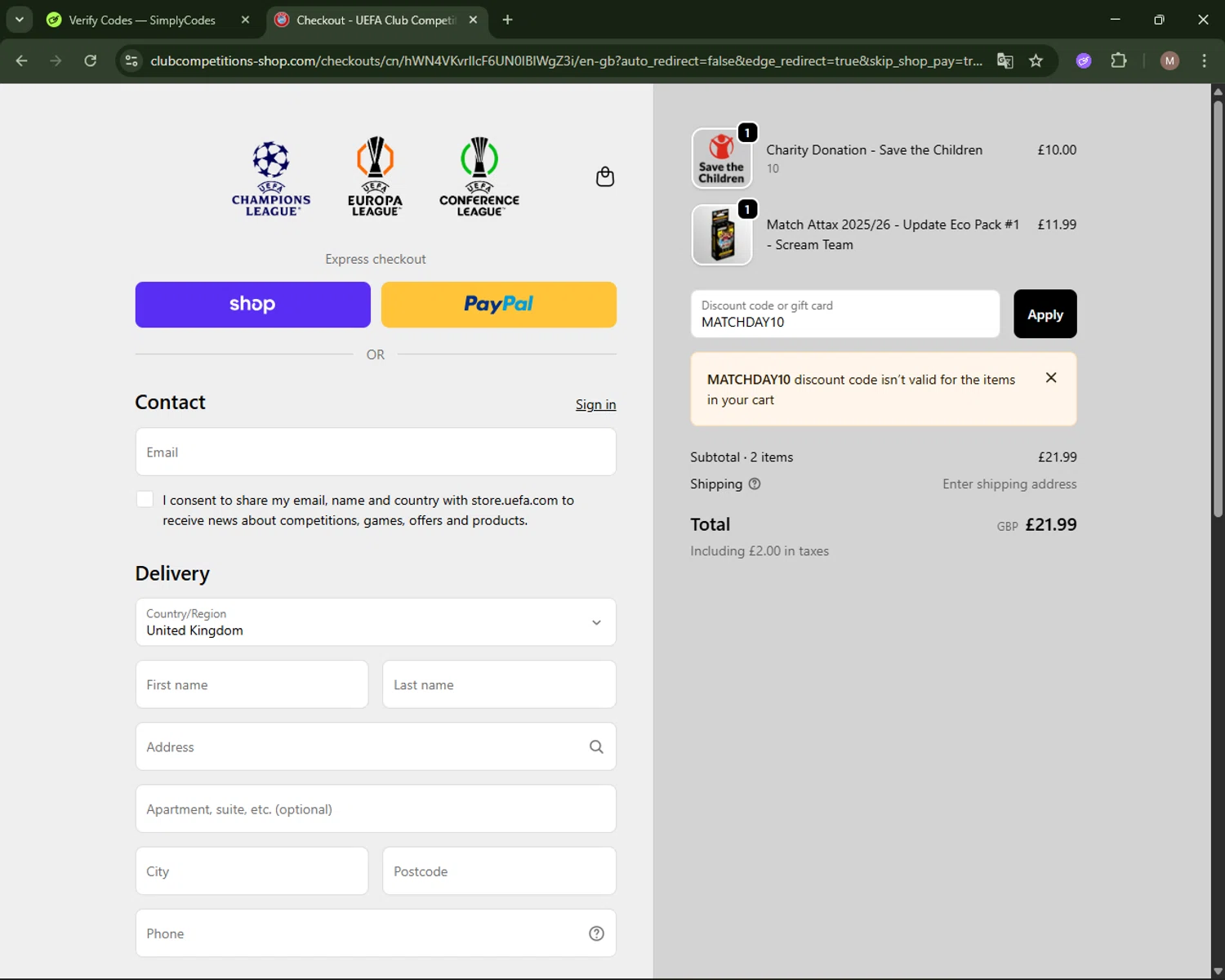Switch to the Verify Codes — SimplyCodes tab

[143, 20]
